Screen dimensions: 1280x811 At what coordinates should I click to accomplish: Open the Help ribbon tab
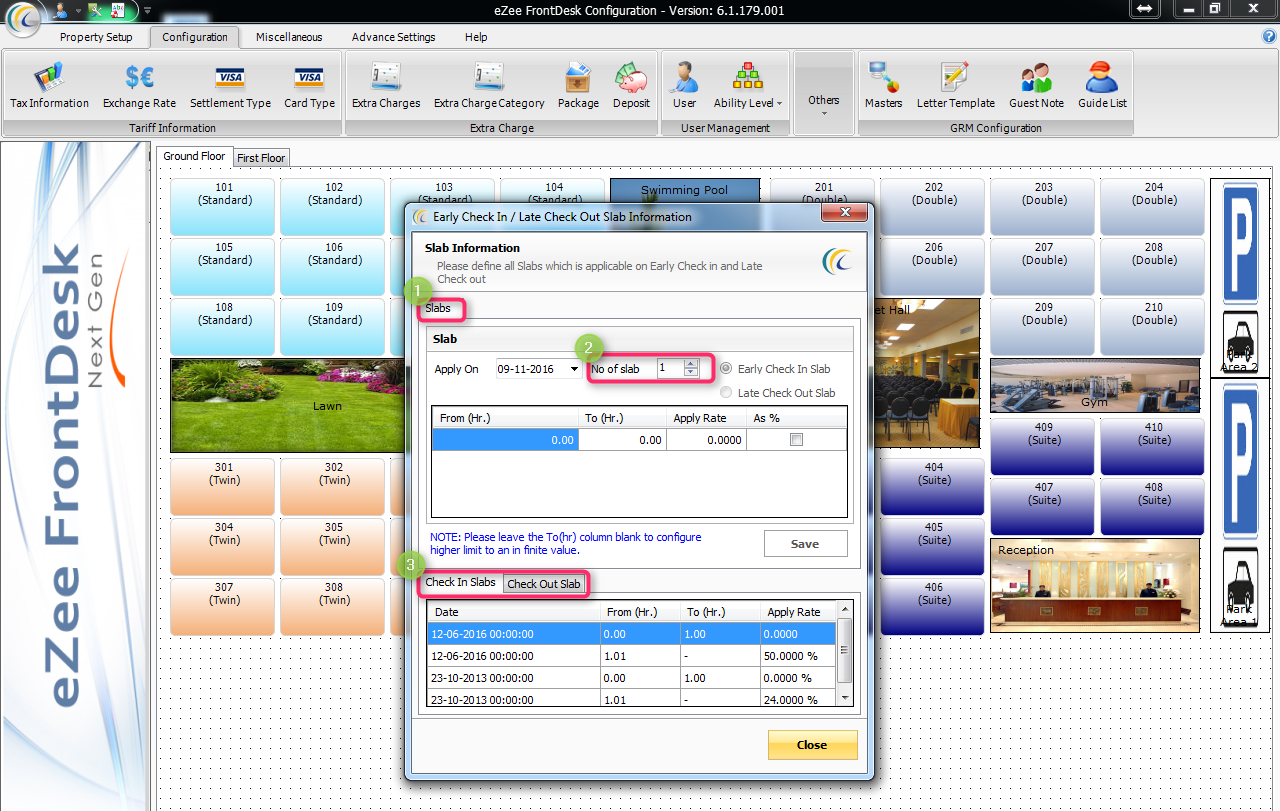[x=476, y=37]
